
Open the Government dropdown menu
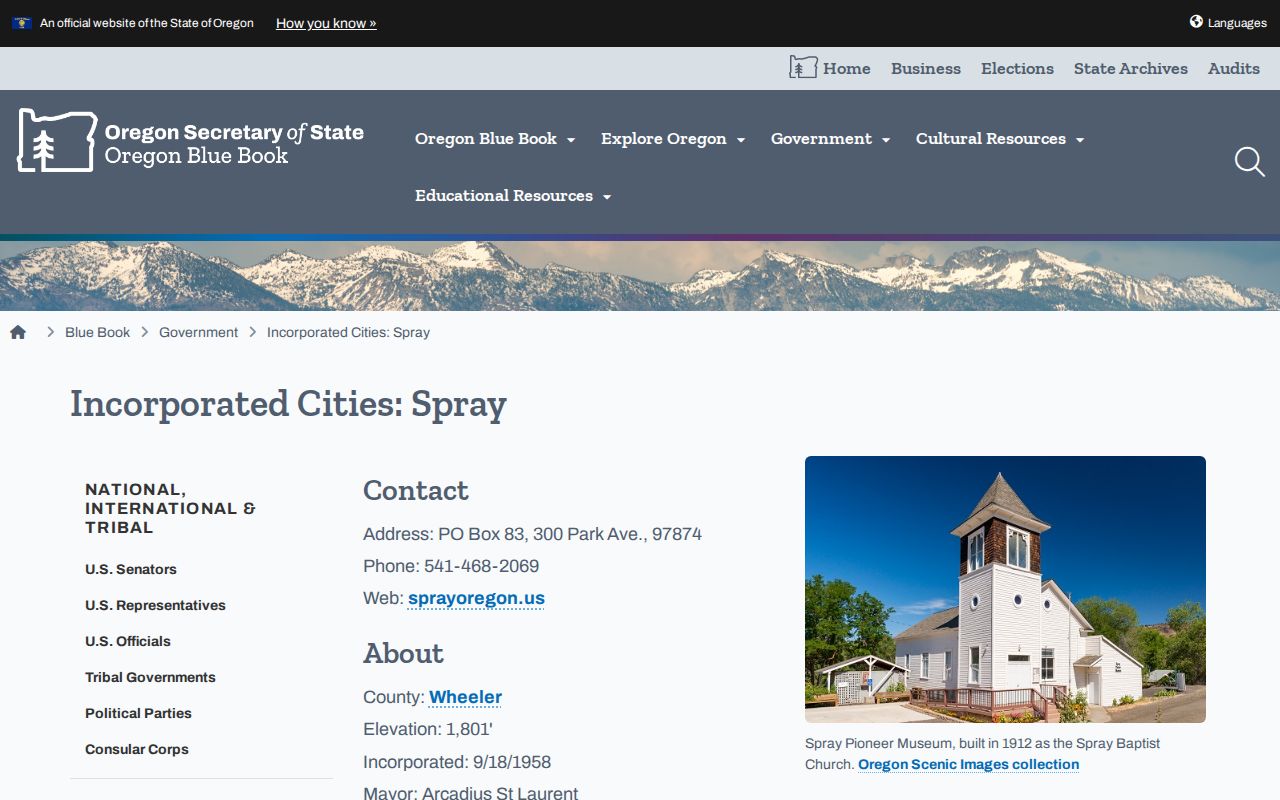click(830, 139)
